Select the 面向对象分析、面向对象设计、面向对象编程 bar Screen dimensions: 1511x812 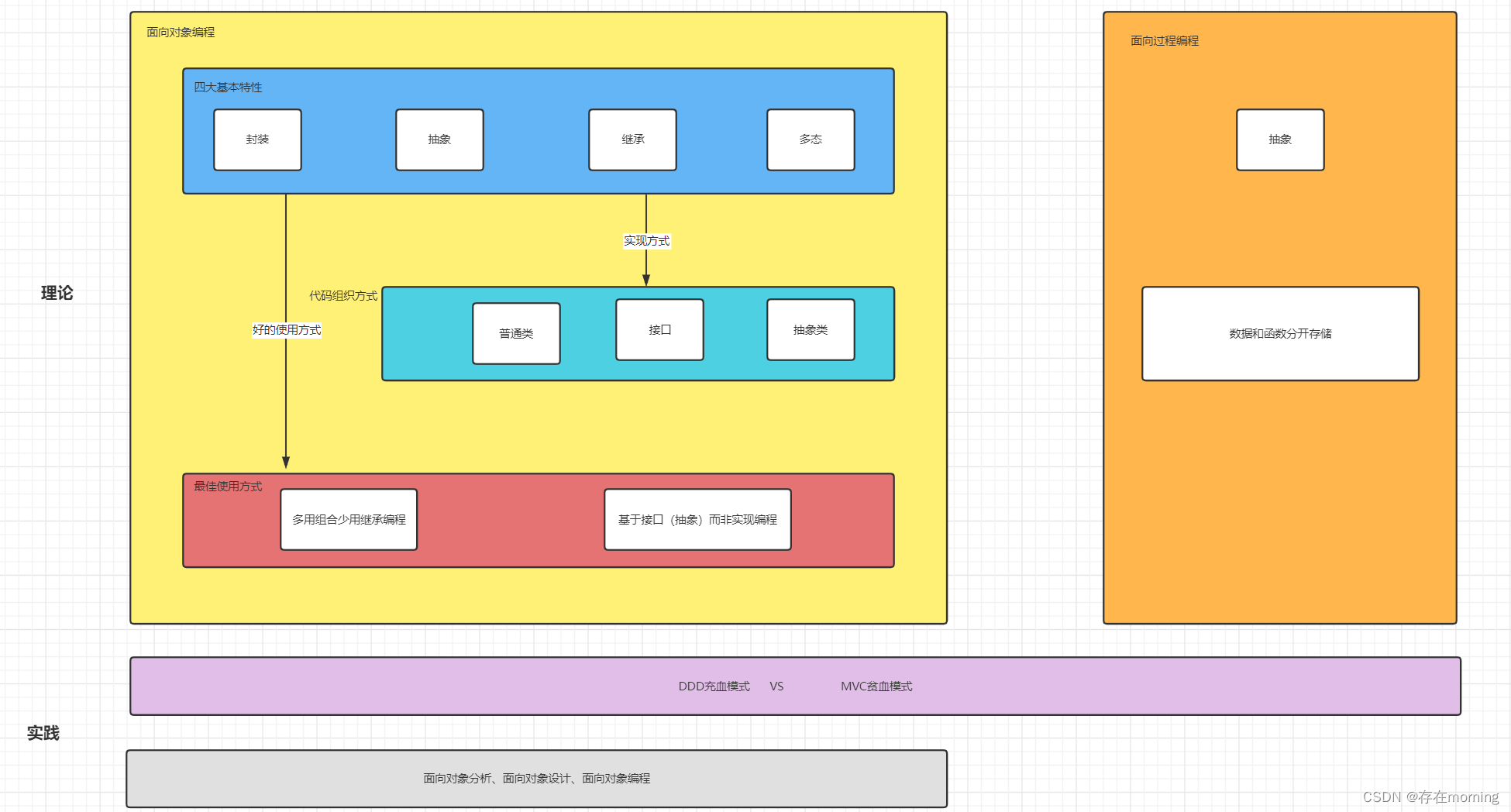[537, 779]
